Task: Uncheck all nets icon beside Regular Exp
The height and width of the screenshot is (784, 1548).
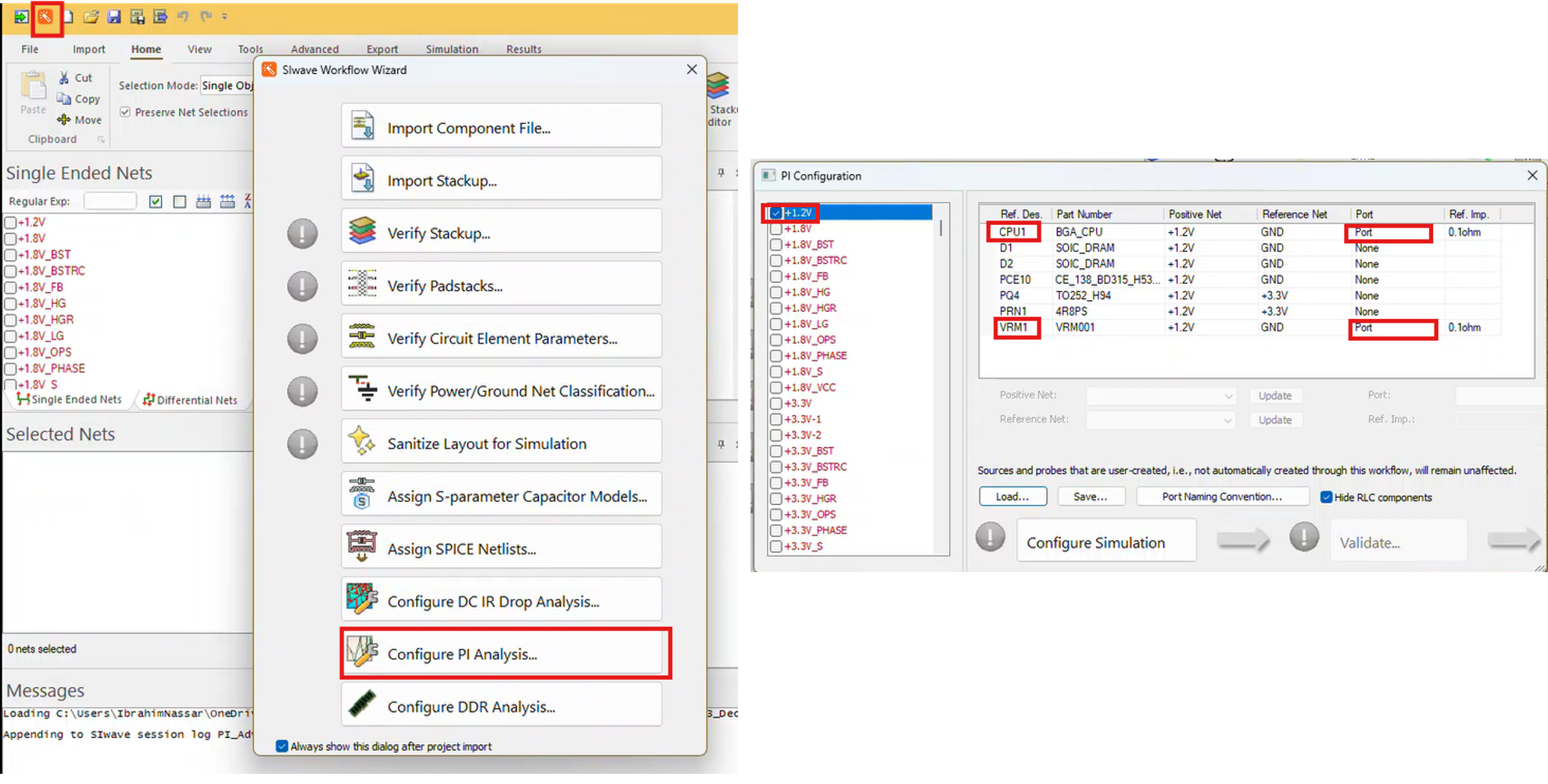Action: (180, 202)
